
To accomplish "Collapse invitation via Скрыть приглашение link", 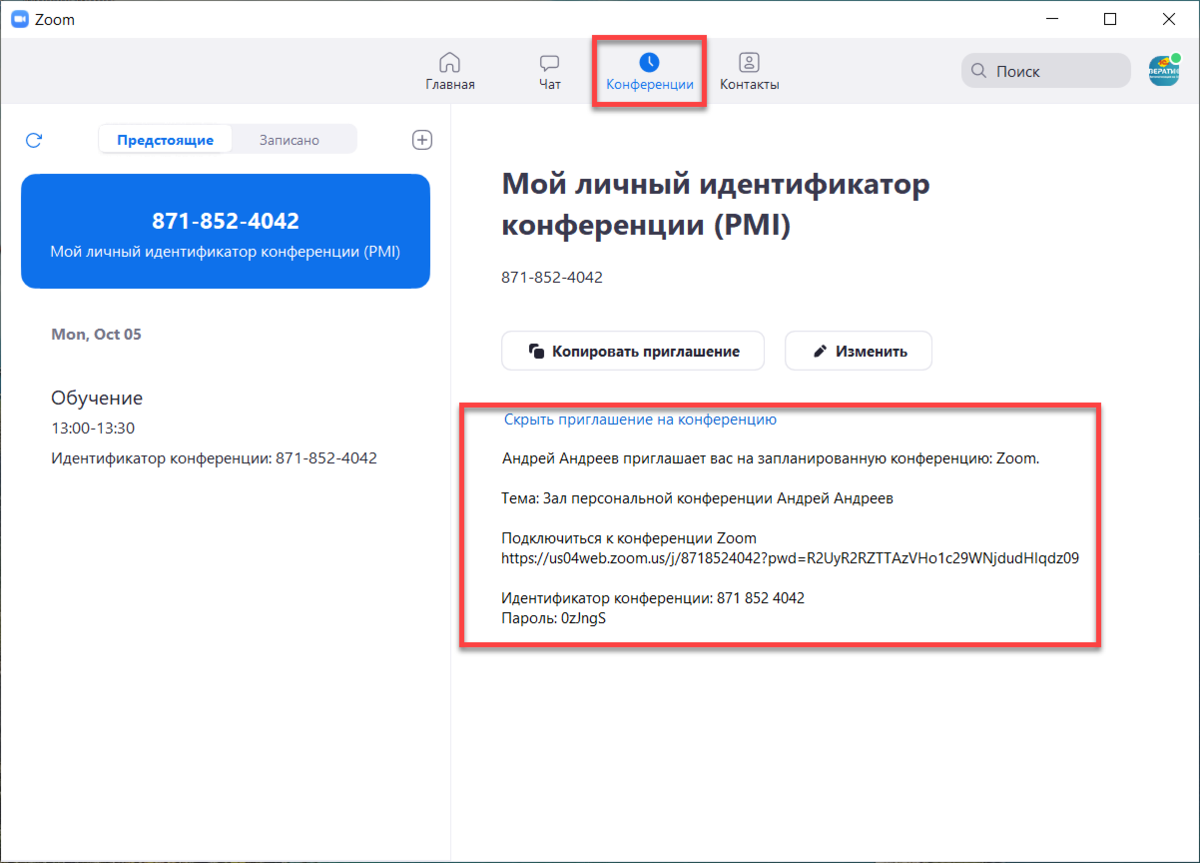I will pyautogui.click(x=640, y=420).
